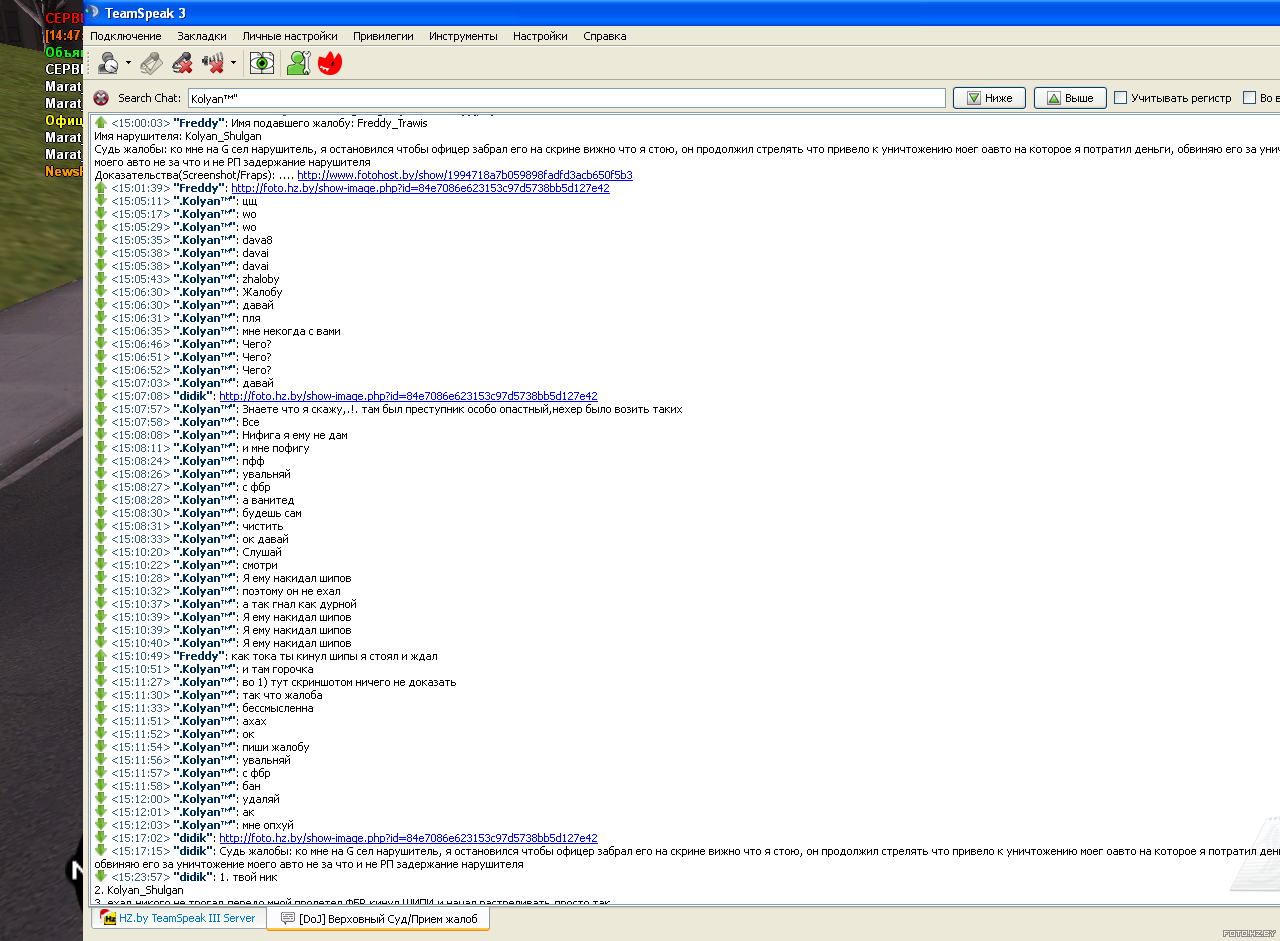This screenshot has width=1280, height=941.
Task: Click the message 'мне некогда с вами'
Action: point(291,331)
